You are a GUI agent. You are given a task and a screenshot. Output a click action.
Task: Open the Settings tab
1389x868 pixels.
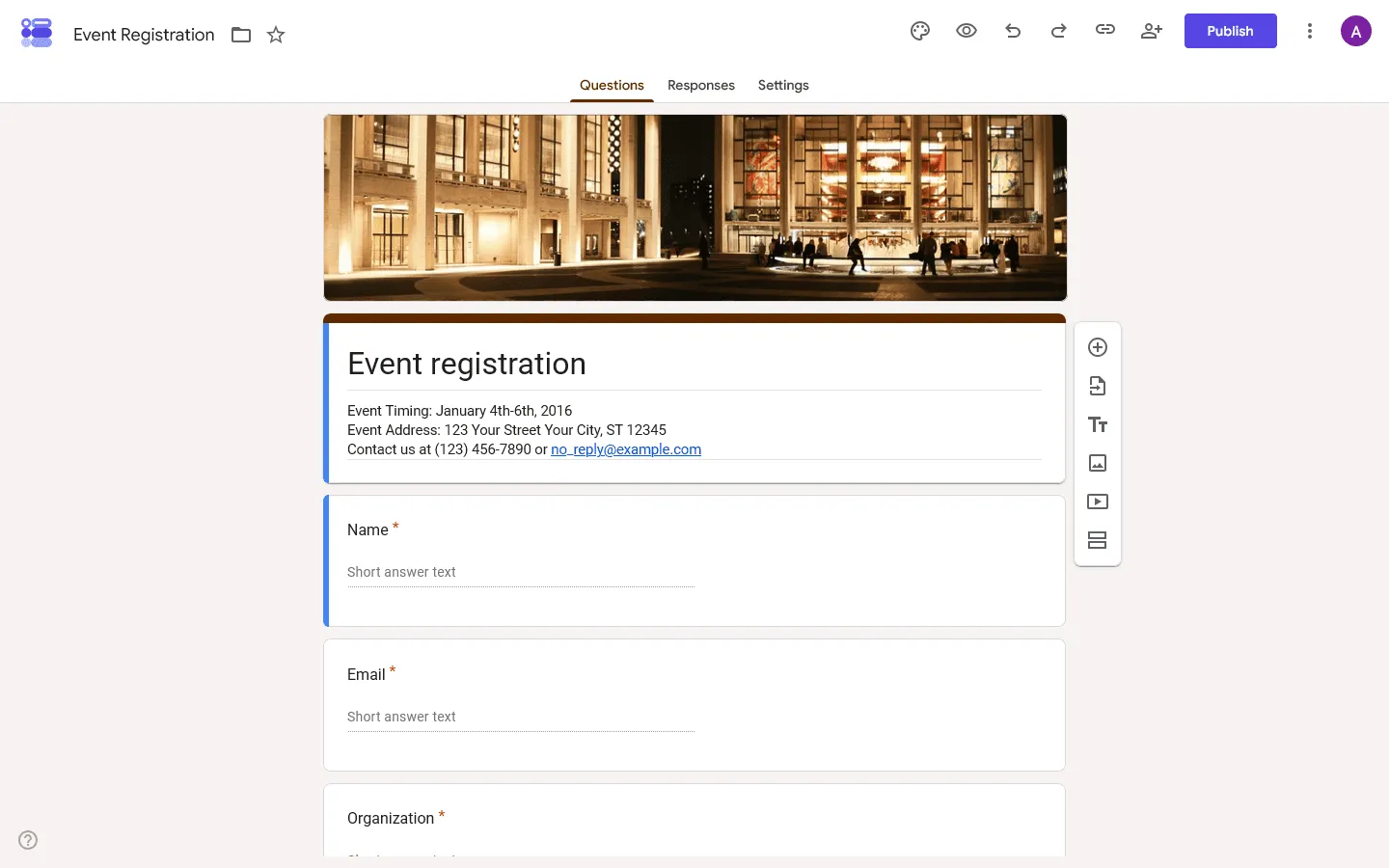783,85
